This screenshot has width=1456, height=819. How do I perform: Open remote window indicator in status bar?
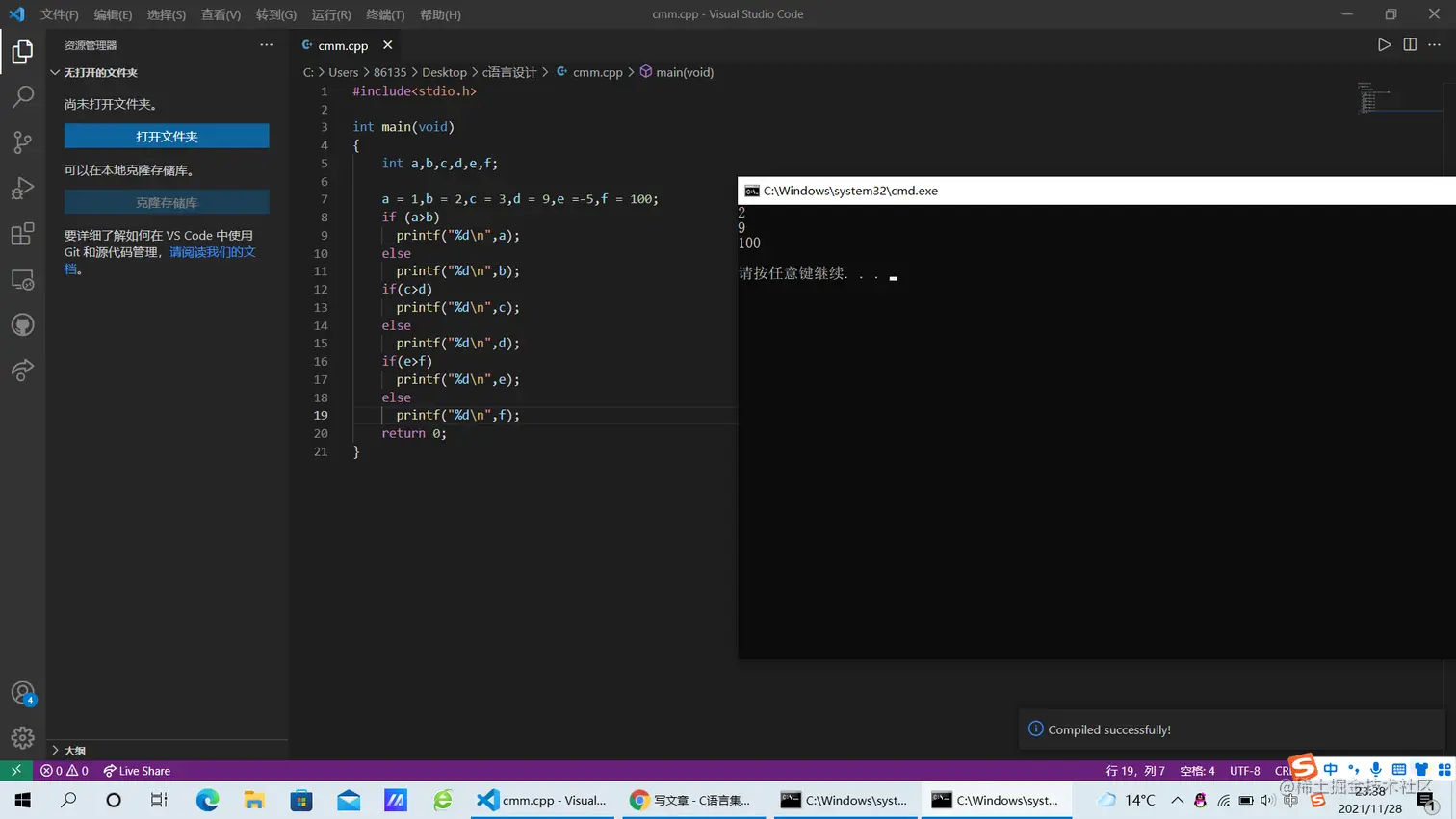click(16, 771)
